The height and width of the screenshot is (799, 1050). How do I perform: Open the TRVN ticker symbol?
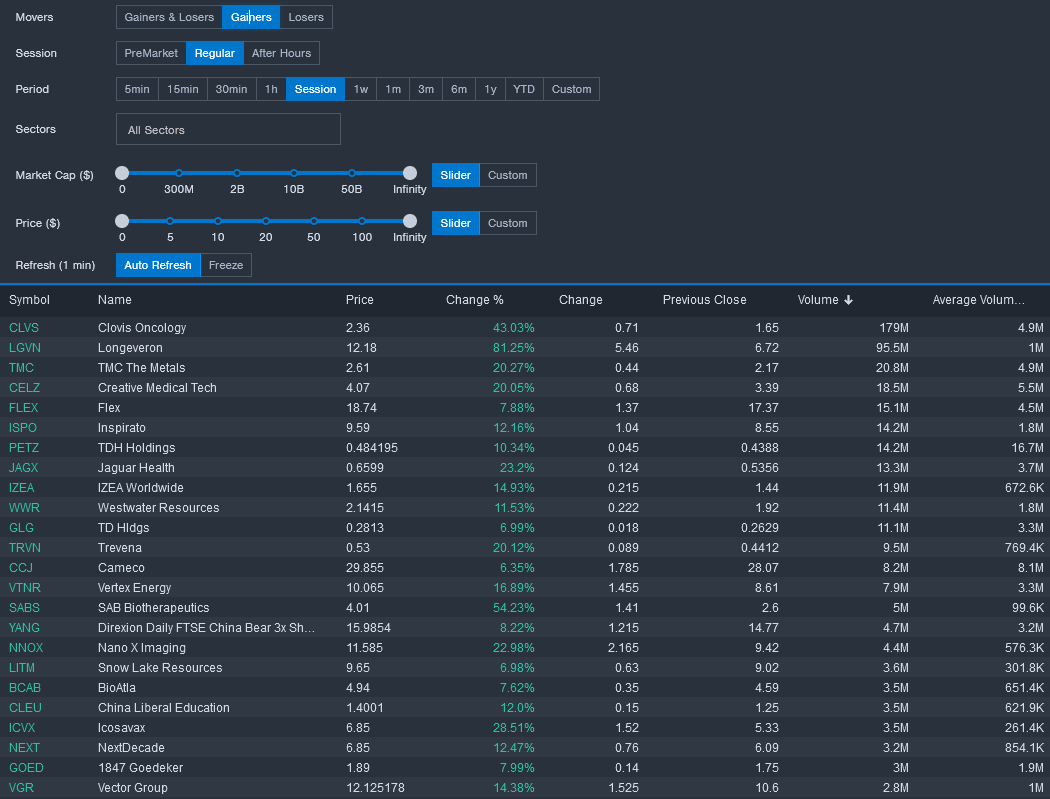(x=25, y=548)
